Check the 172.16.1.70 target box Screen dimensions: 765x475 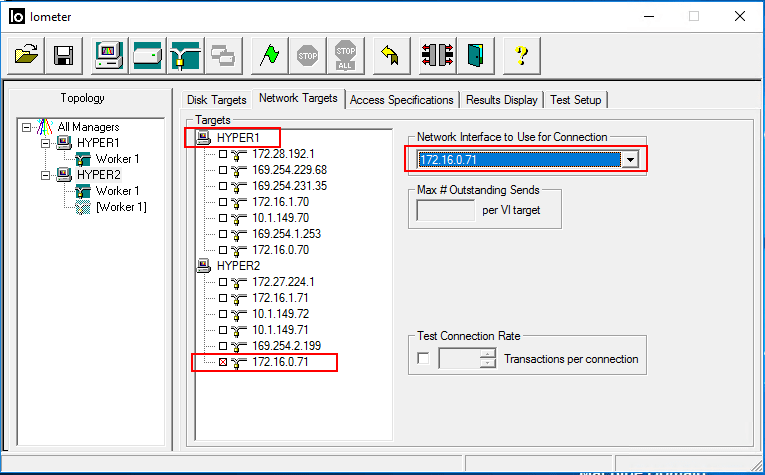[x=223, y=202]
